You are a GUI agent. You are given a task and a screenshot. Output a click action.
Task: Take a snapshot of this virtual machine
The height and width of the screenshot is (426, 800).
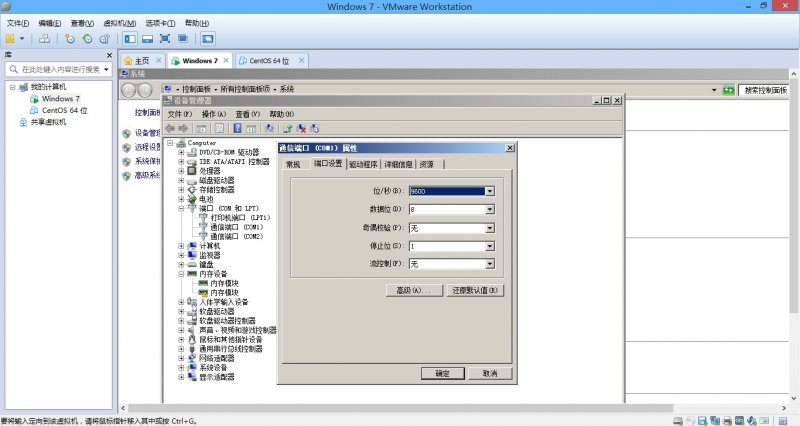(x=70, y=39)
